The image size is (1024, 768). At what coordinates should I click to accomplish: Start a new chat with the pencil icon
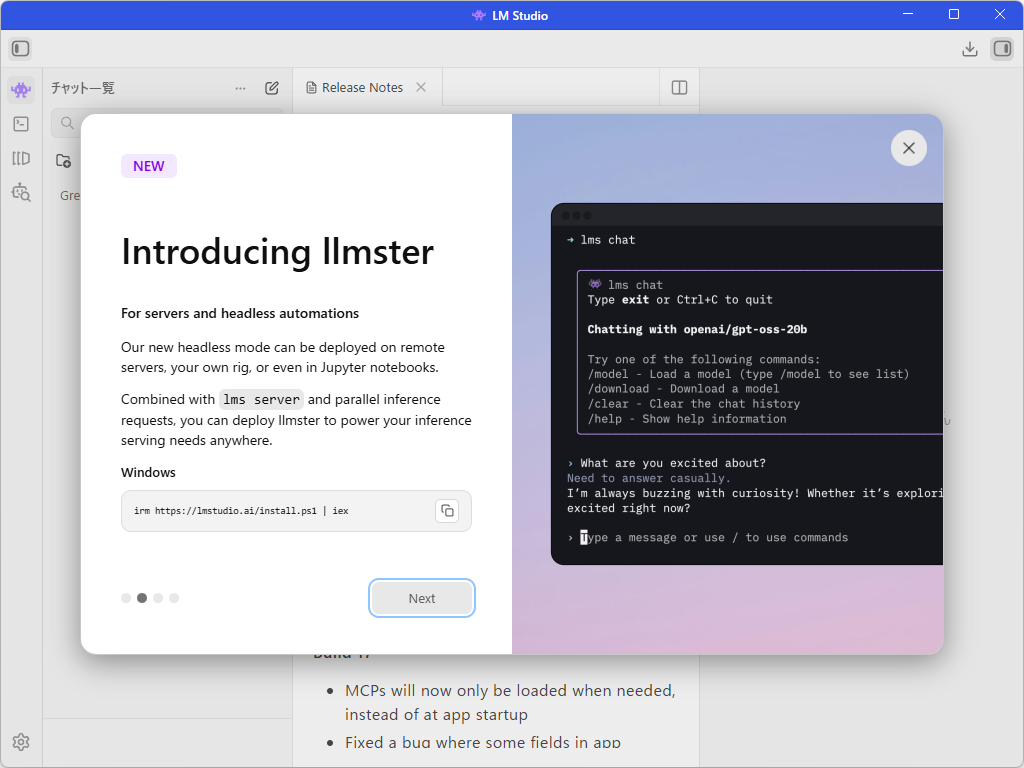click(271, 88)
